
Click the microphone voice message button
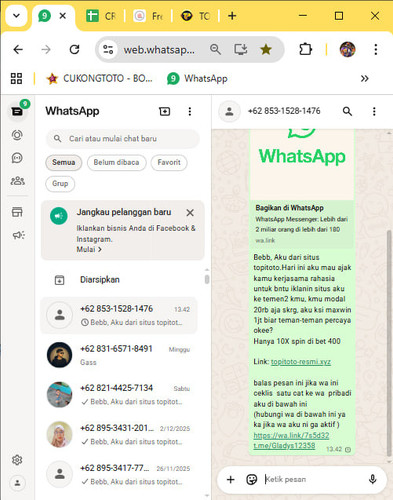click(373, 479)
